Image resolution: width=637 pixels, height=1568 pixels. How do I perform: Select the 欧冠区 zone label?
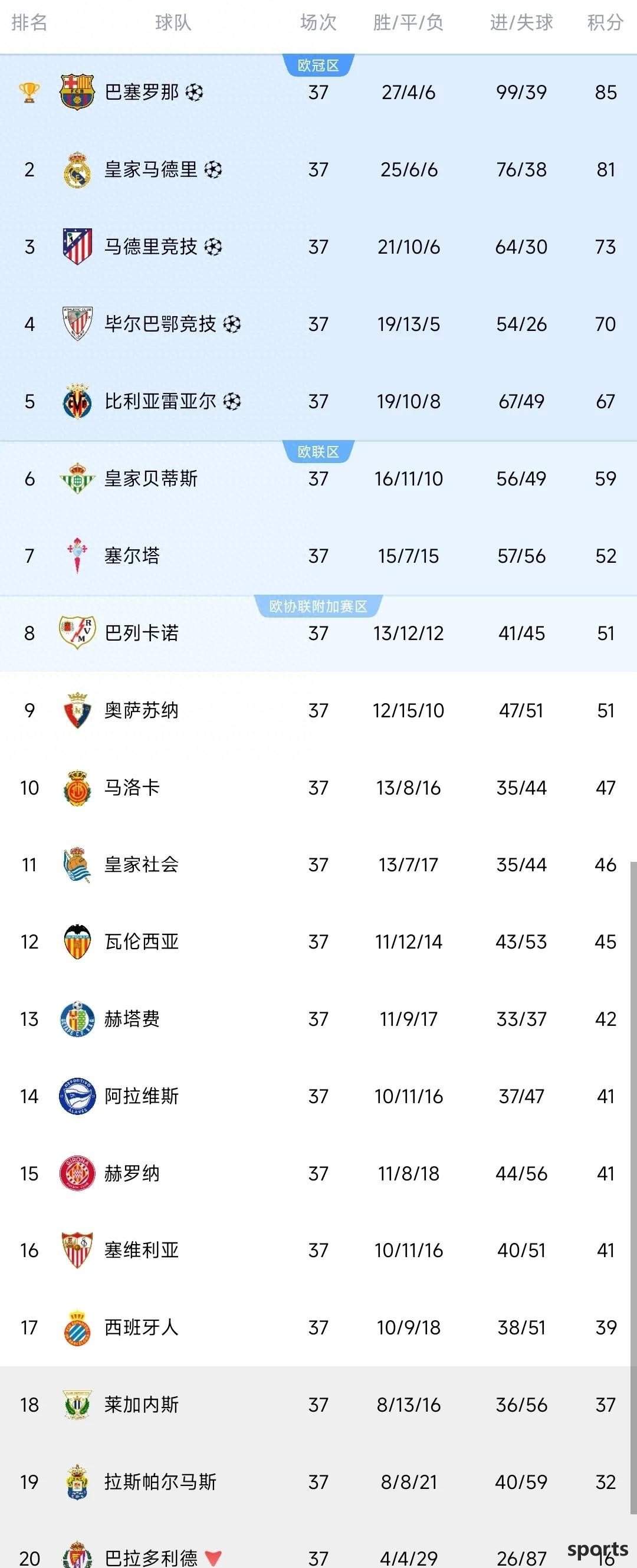[318, 65]
